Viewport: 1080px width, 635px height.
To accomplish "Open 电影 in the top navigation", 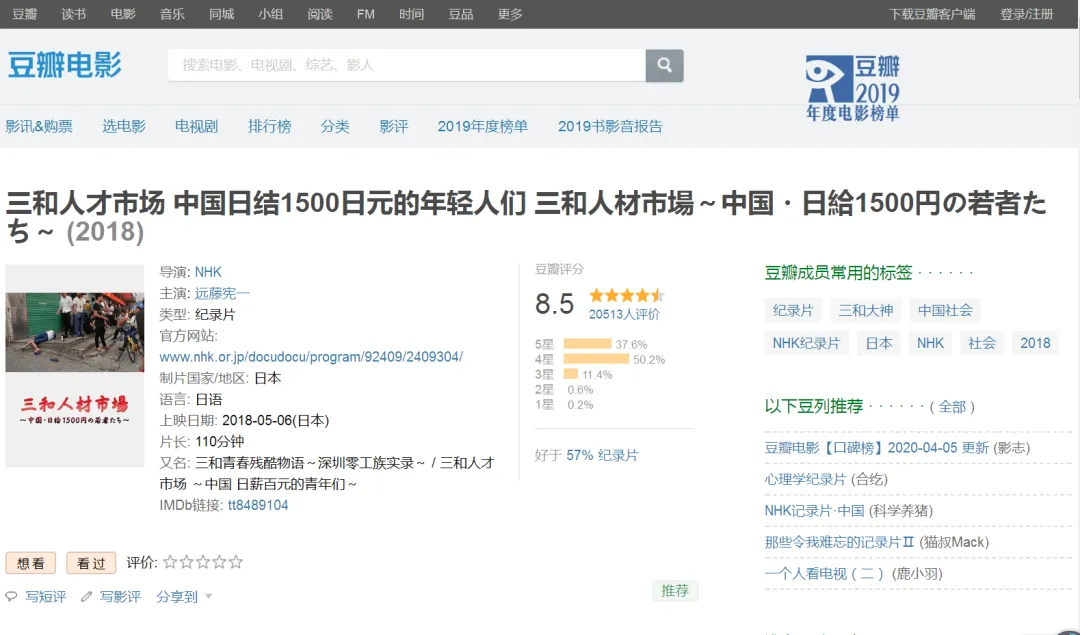I will click(x=123, y=14).
